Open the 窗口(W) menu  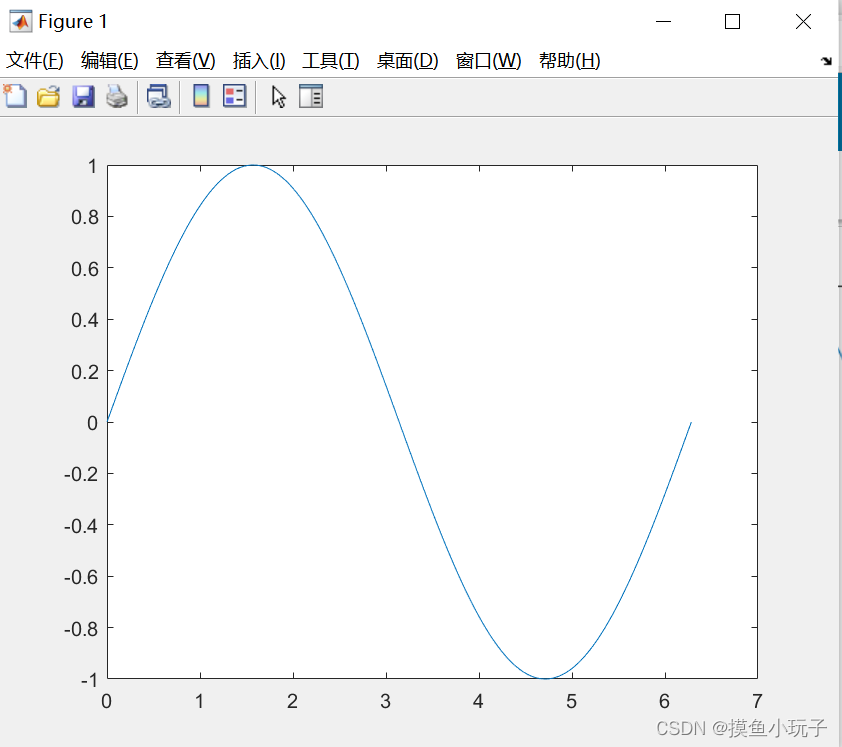488,61
